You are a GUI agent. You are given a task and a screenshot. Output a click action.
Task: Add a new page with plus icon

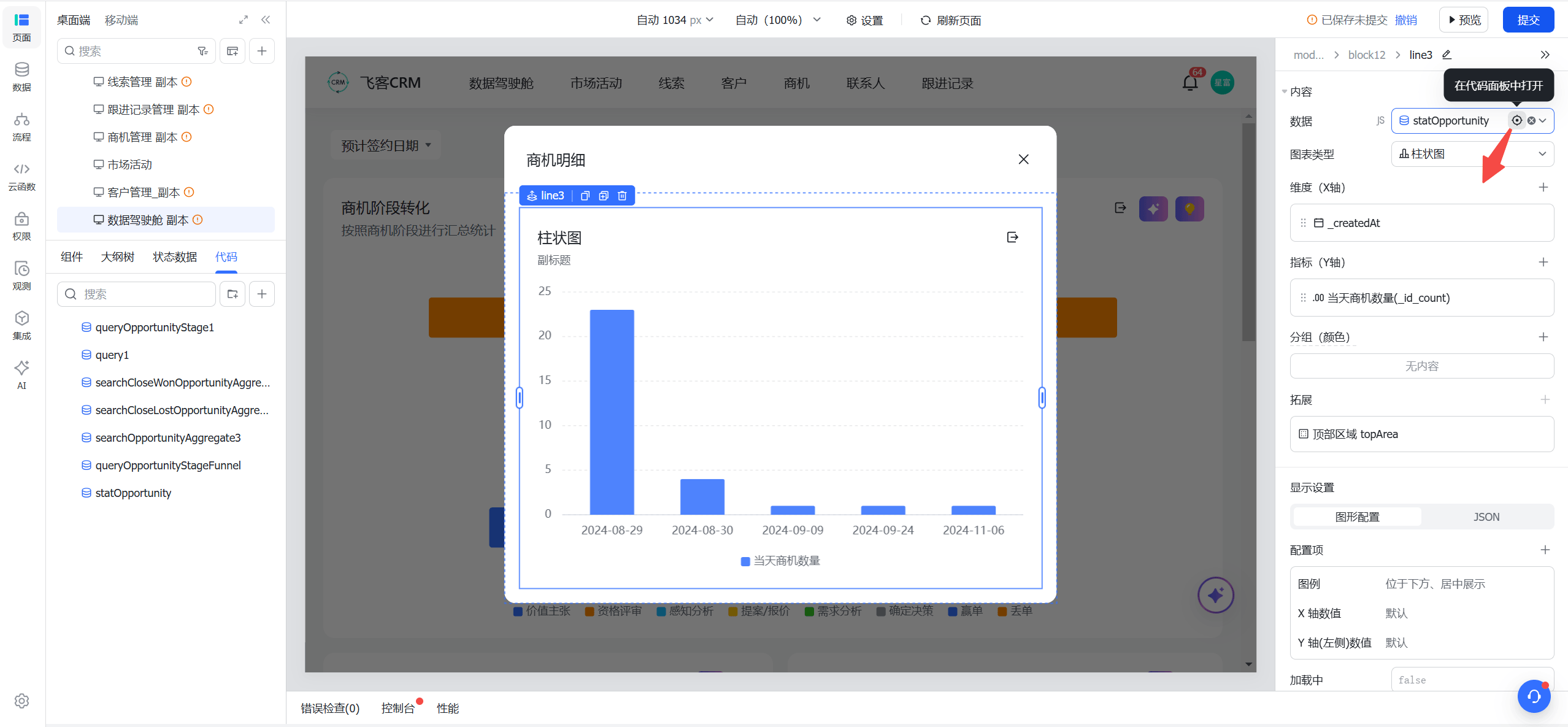(262, 51)
